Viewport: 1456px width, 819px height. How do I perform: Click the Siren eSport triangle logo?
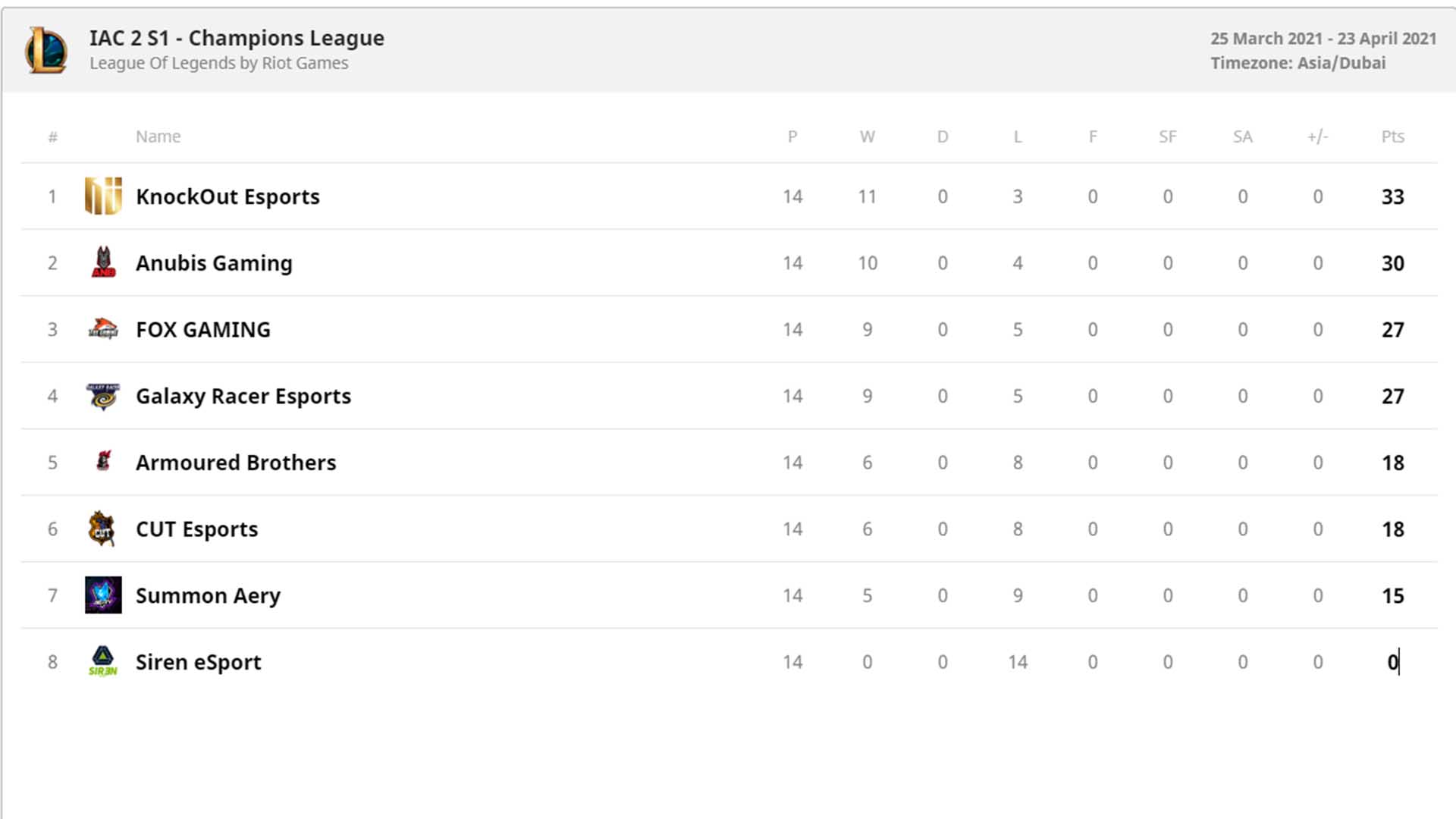[103, 661]
